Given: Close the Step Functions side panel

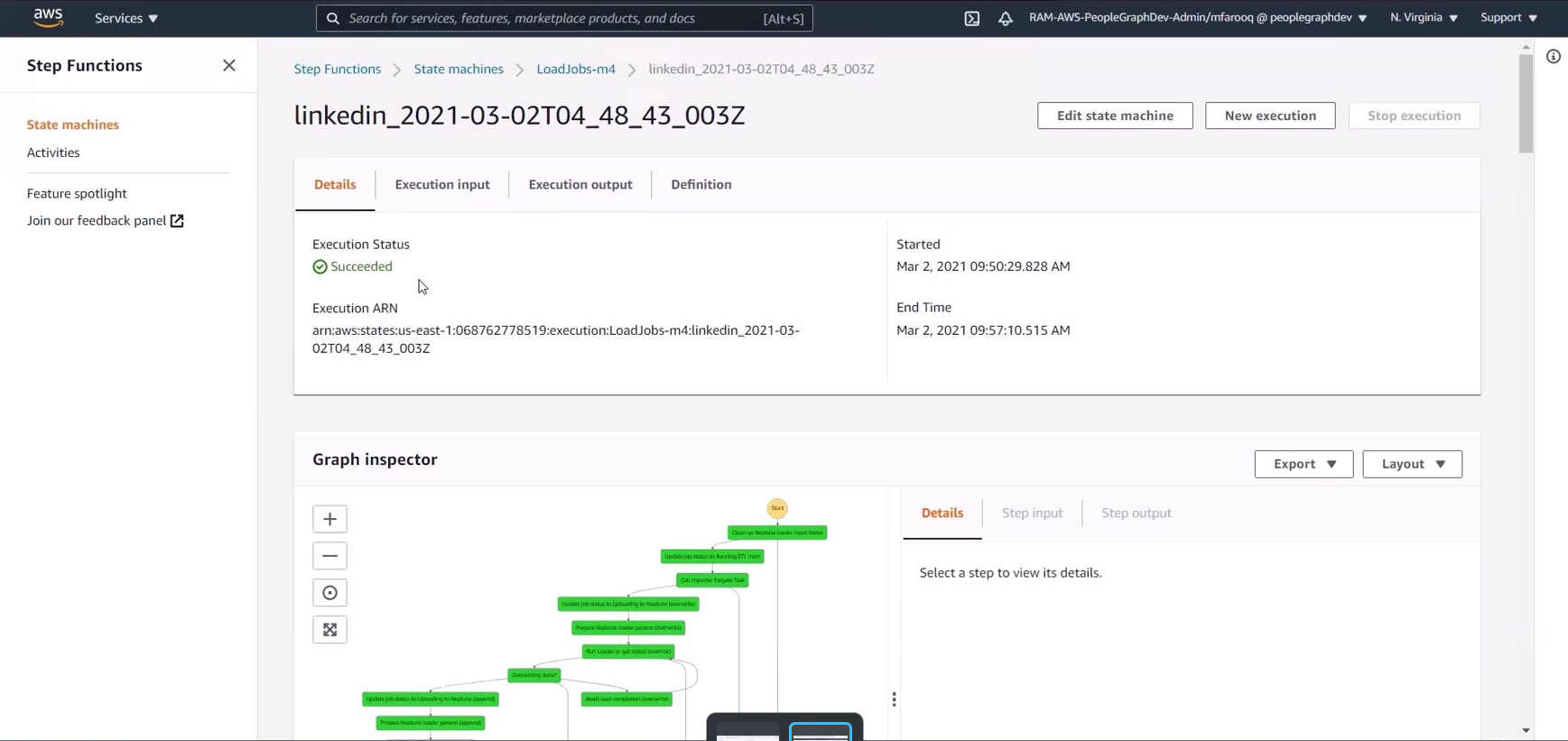Looking at the screenshot, I should [x=229, y=65].
